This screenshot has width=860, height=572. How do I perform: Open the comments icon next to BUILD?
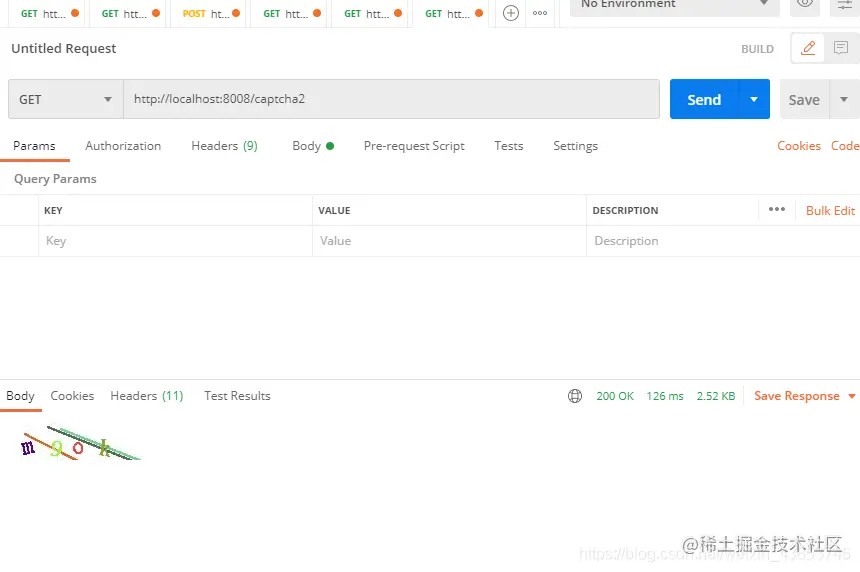(x=841, y=48)
